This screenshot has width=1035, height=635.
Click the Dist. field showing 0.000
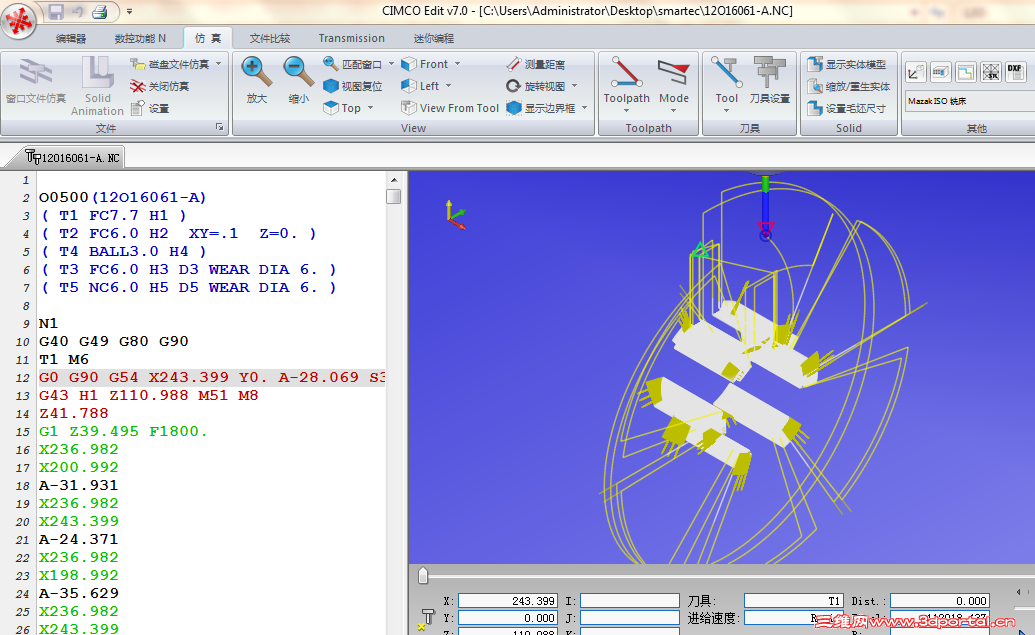[940, 601]
